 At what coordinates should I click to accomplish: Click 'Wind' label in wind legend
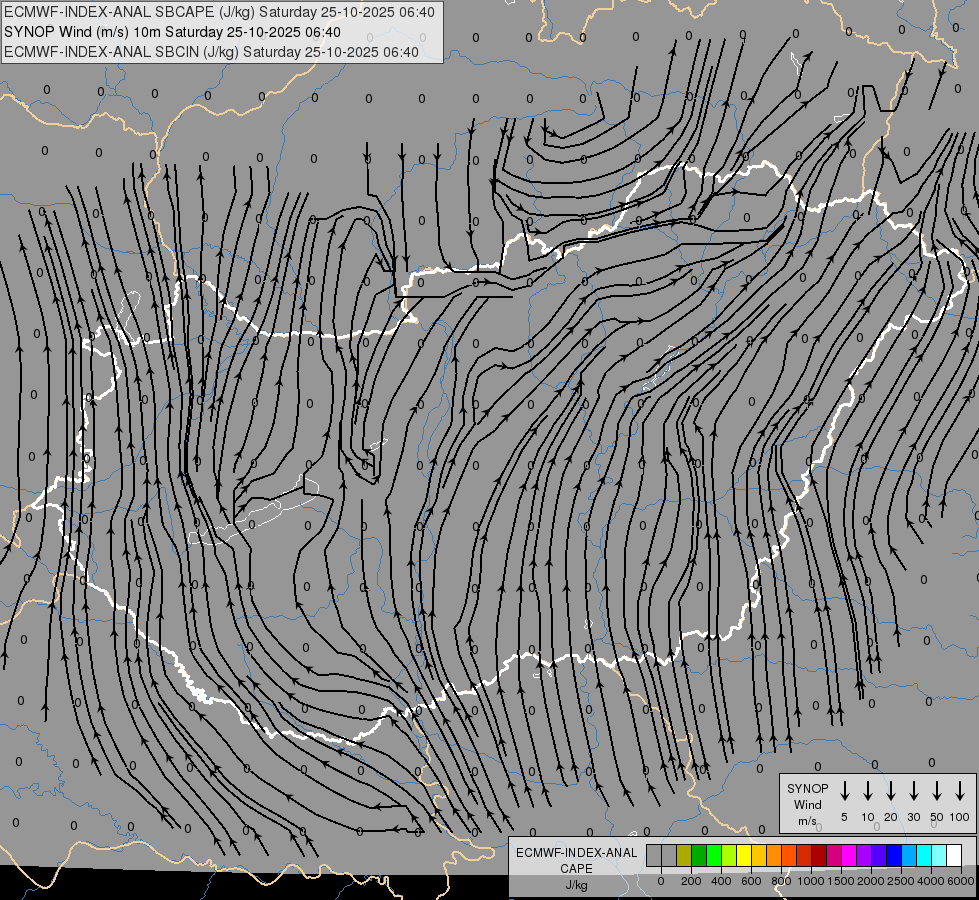[807, 804]
